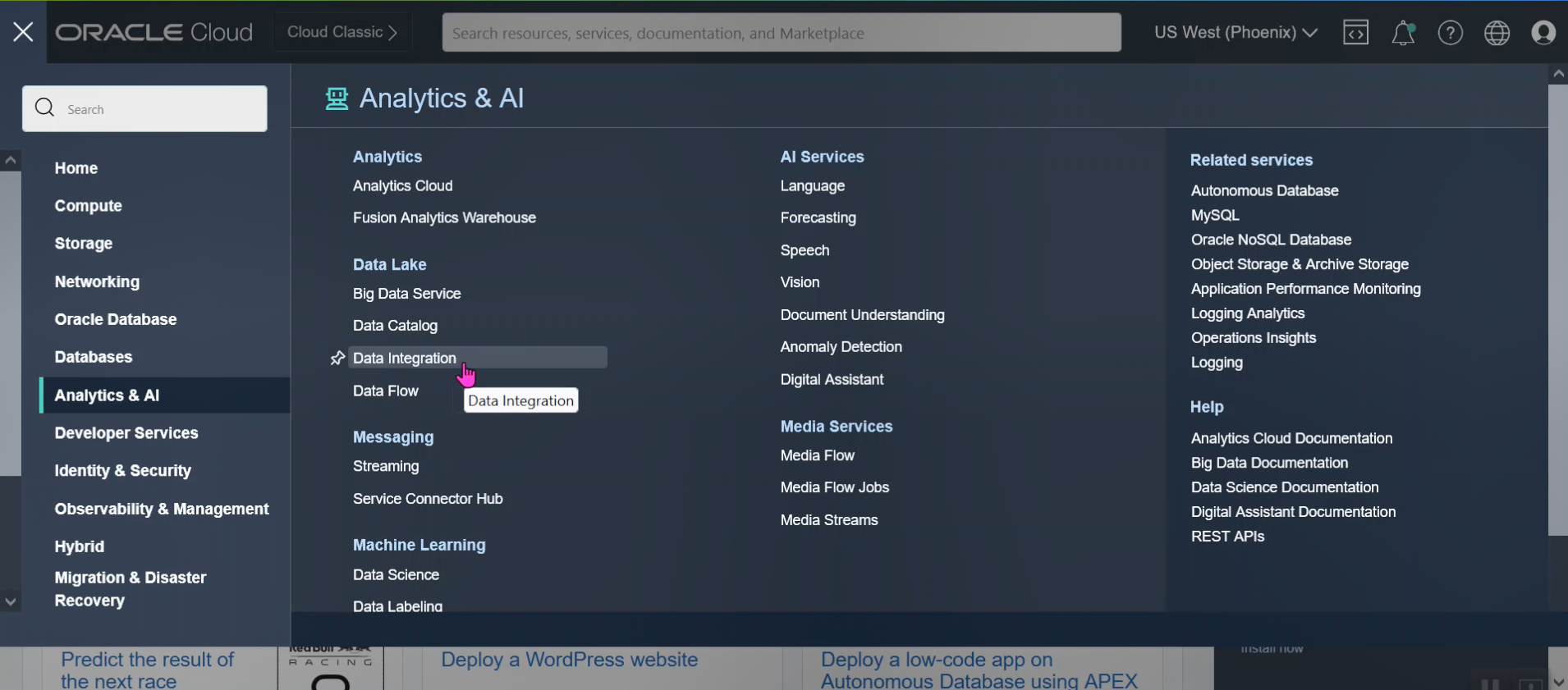The width and height of the screenshot is (1568, 690).
Task: Select Databases in the navigation menu
Action: pos(94,358)
